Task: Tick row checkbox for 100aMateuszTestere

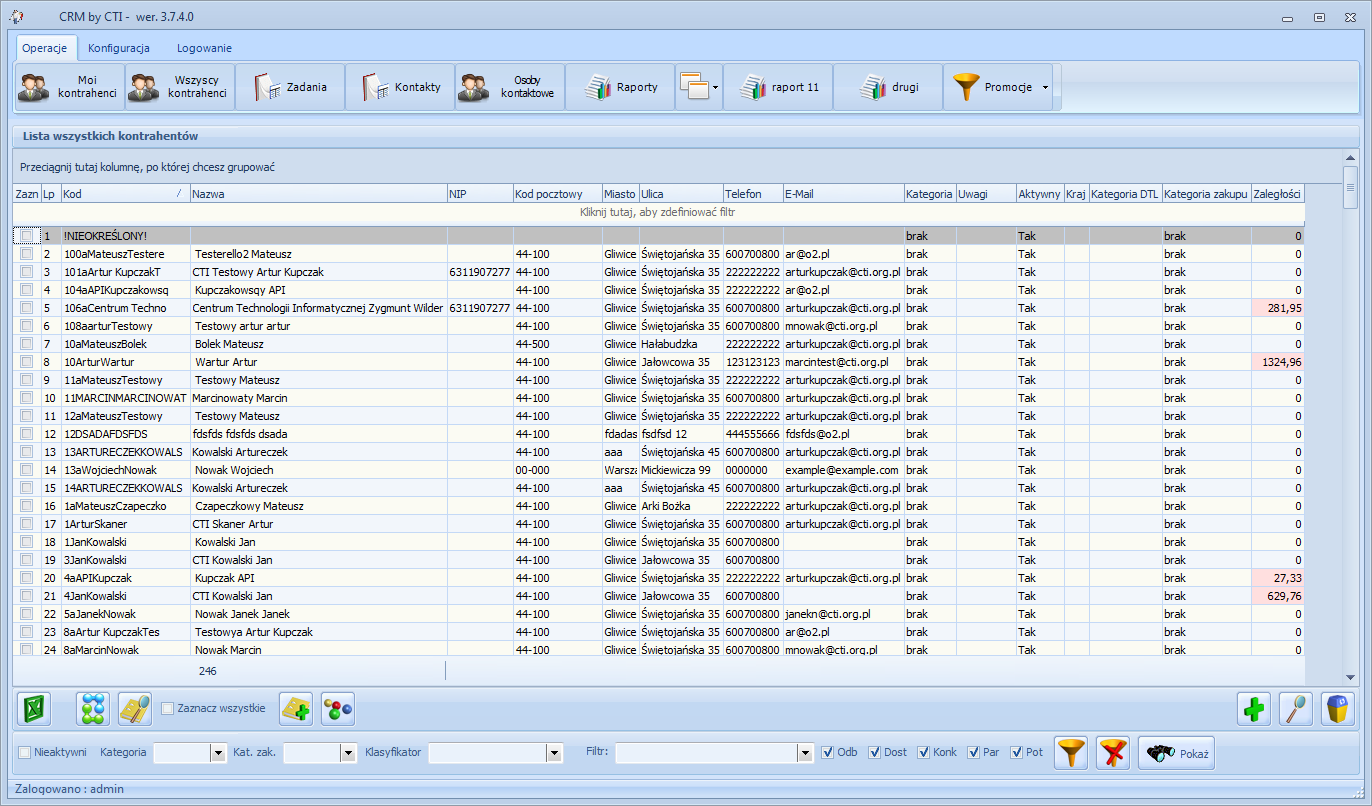Action: click(26, 254)
